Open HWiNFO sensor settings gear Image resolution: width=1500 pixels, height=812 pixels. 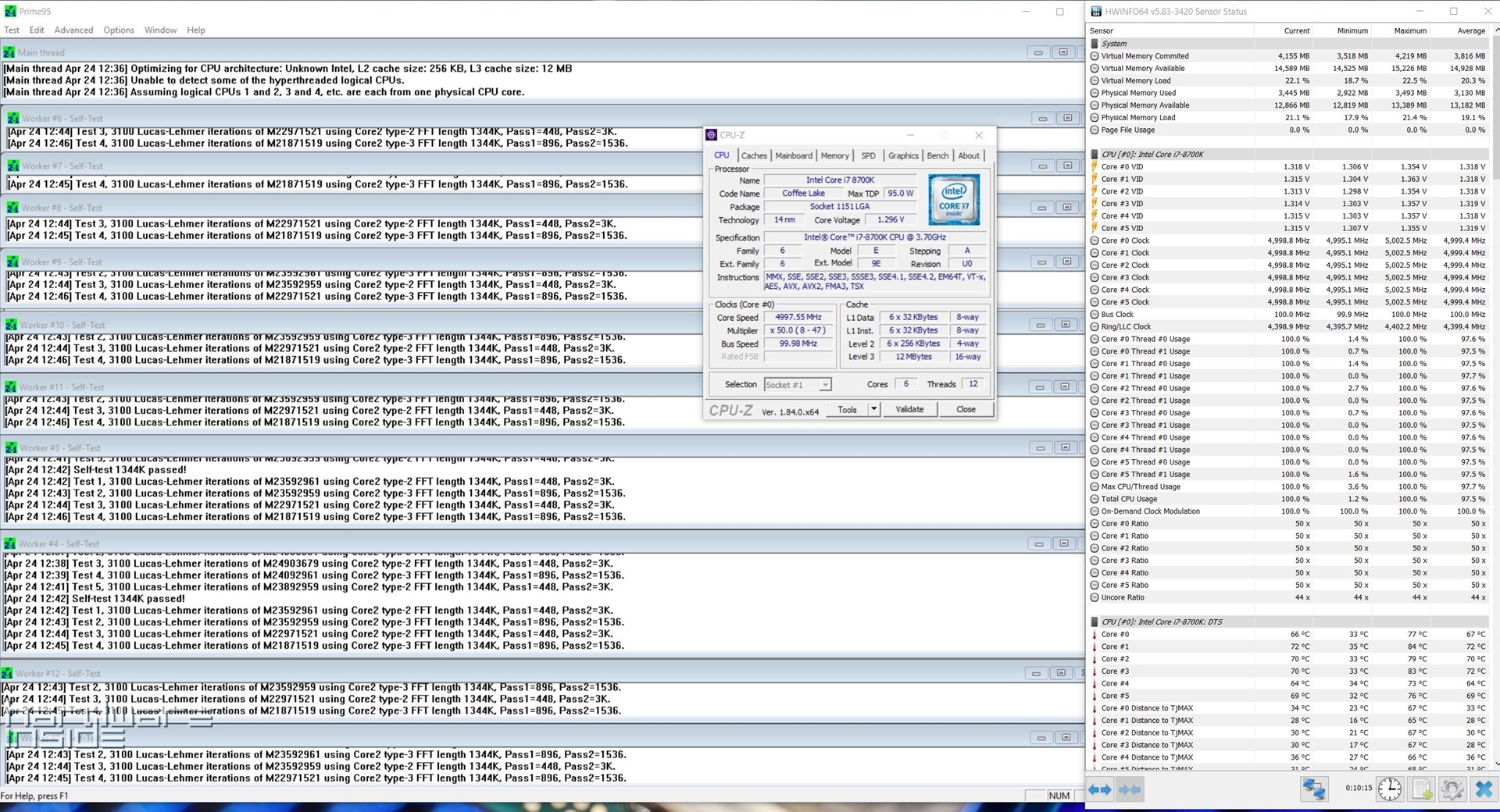pos(1452,789)
